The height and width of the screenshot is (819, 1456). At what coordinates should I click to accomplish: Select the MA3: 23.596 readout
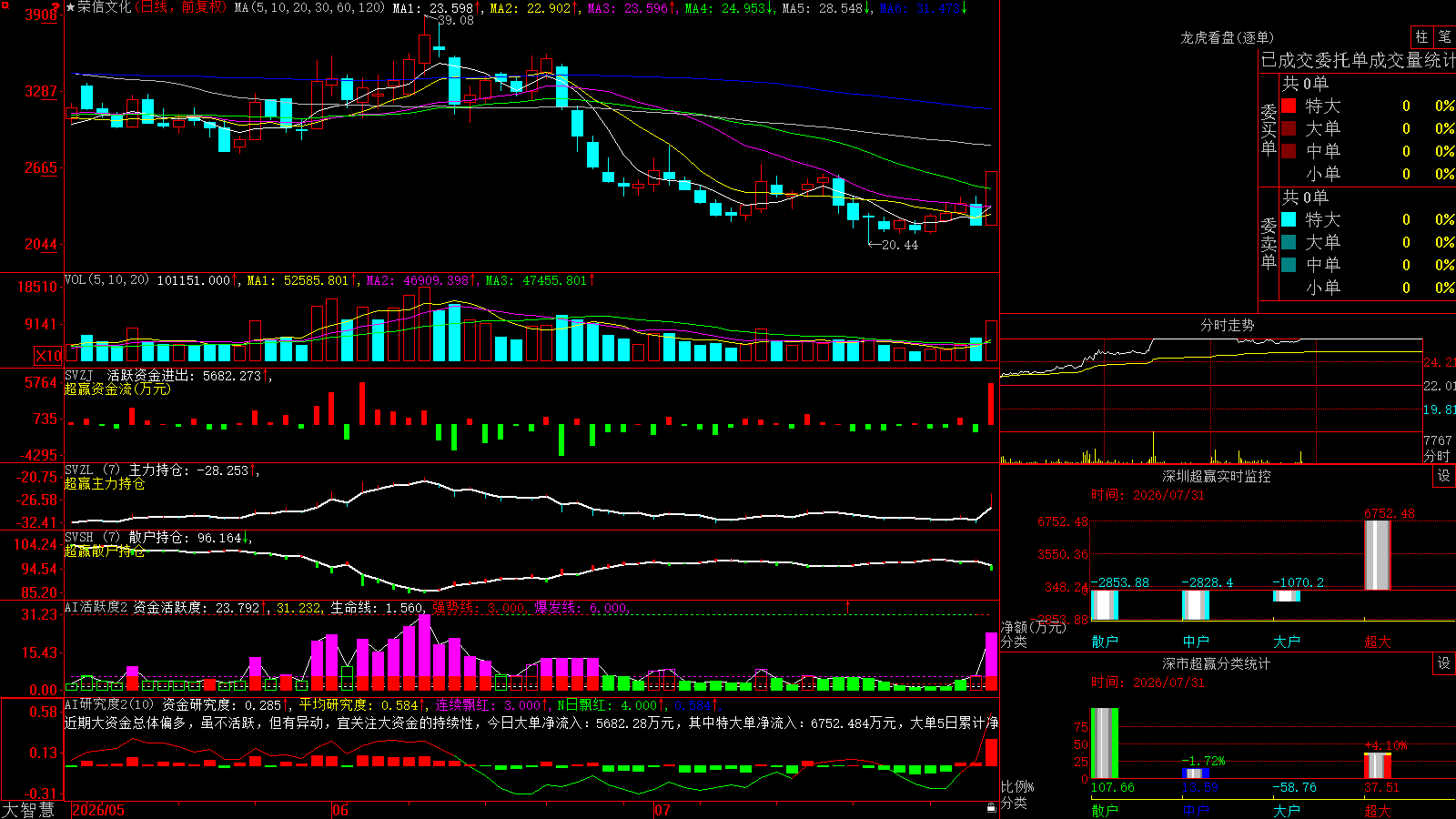pyautogui.click(x=632, y=8)
